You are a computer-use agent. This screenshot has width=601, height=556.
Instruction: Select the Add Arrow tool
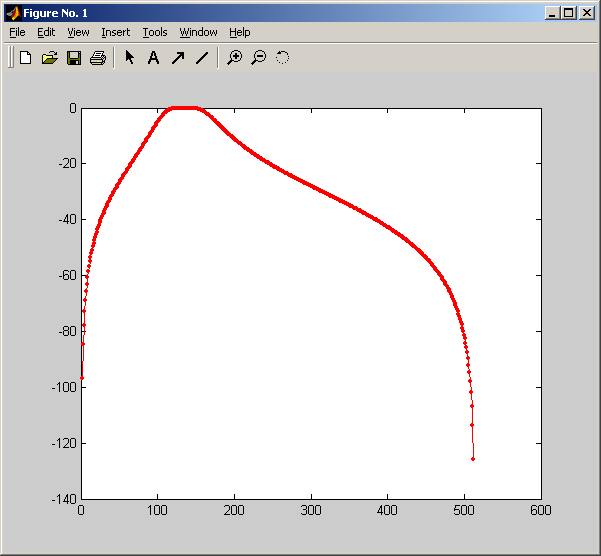178,58
